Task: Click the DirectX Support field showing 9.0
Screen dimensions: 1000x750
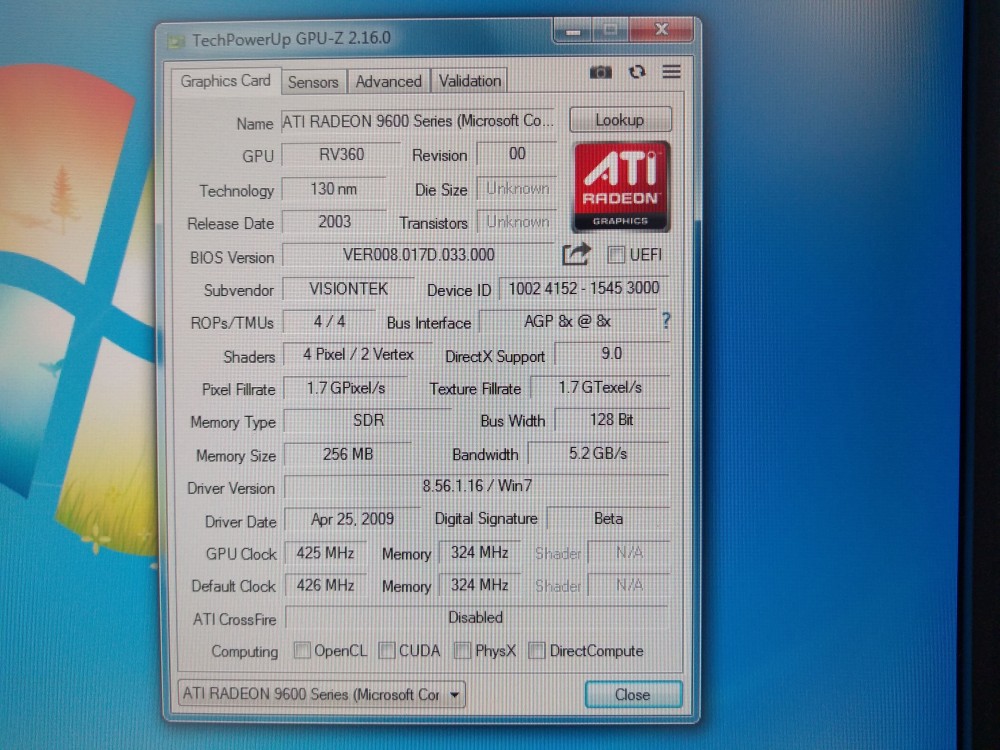Action: coord(612,353)
